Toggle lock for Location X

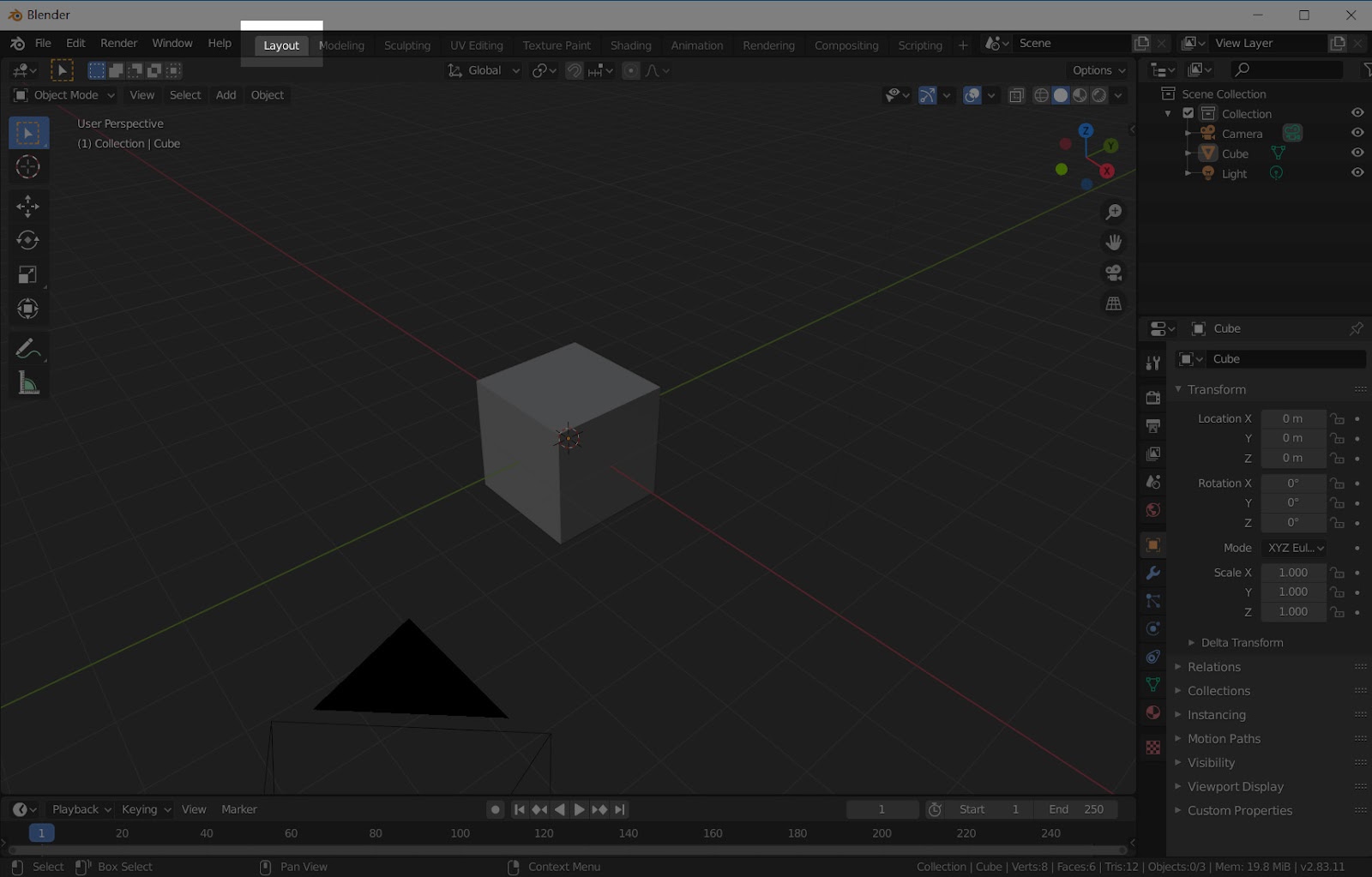coord(1337,418)
